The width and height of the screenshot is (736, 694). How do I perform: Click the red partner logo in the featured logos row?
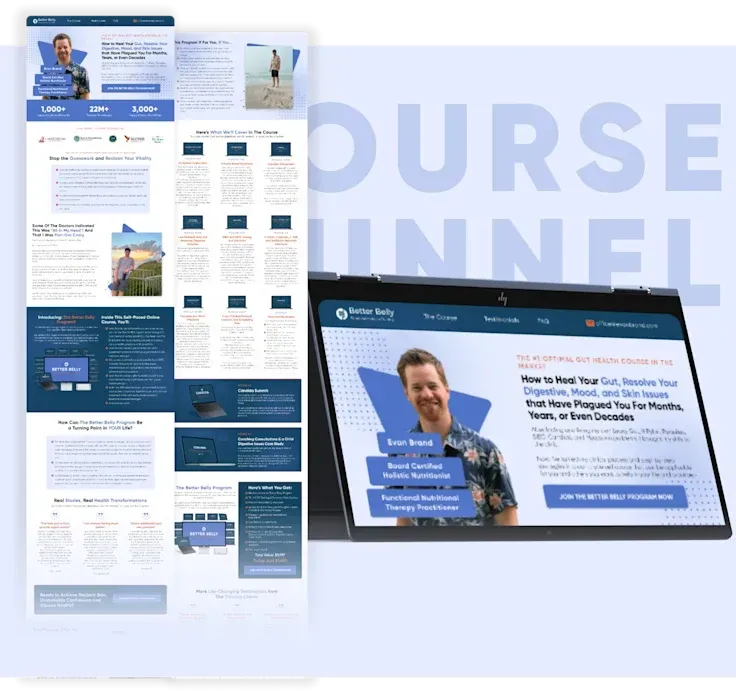click(53, 139)
